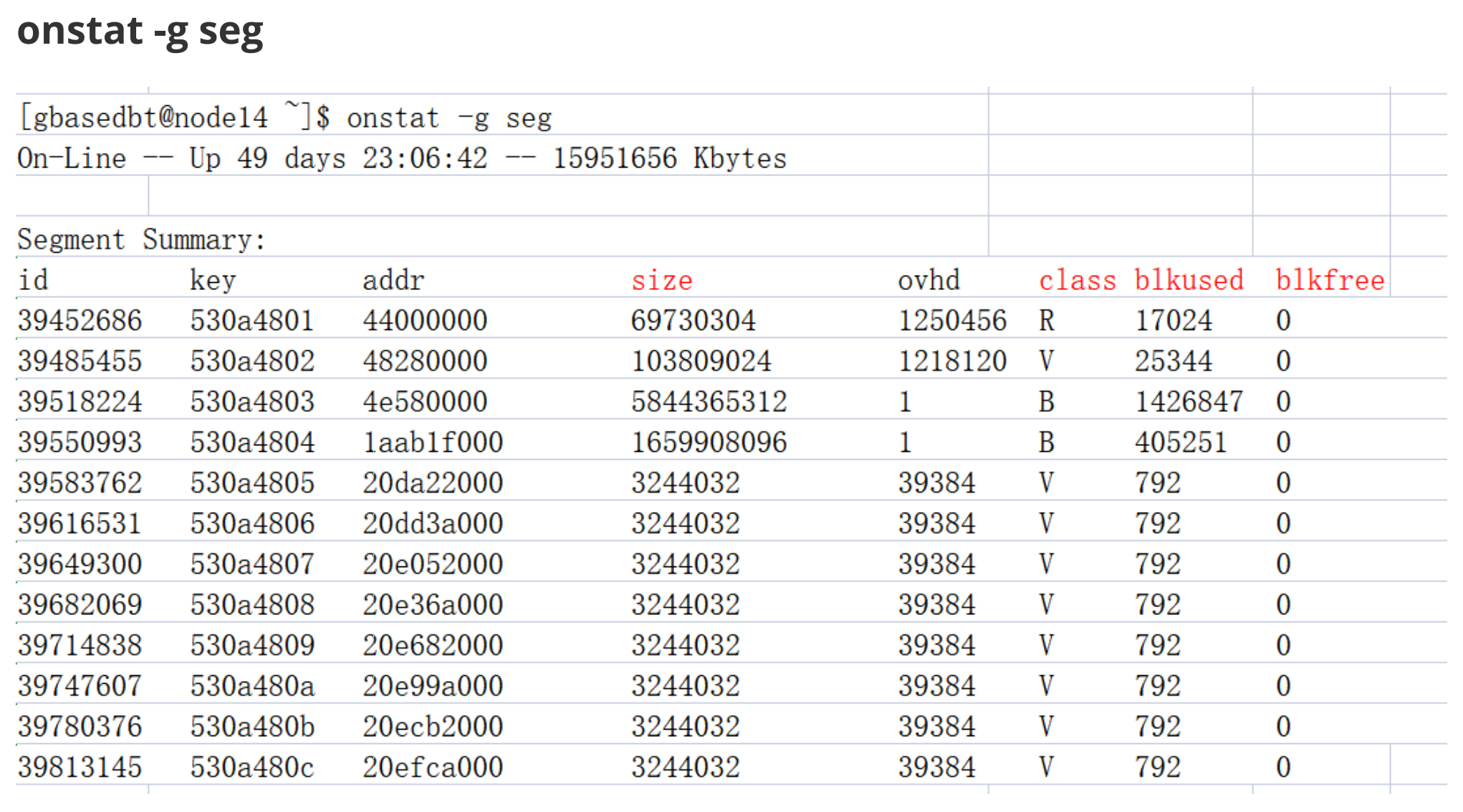Select the key cell 530a480c
The height and width of the screenshot is (812, 1463).
pos(252,768)
